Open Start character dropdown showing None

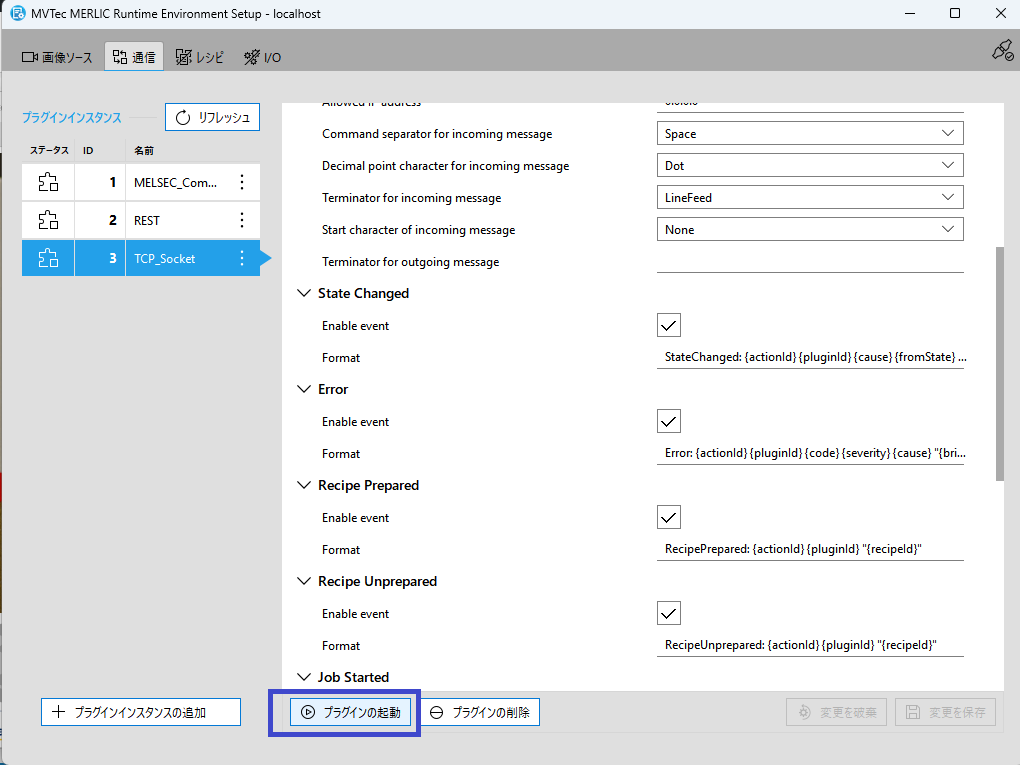810,229
